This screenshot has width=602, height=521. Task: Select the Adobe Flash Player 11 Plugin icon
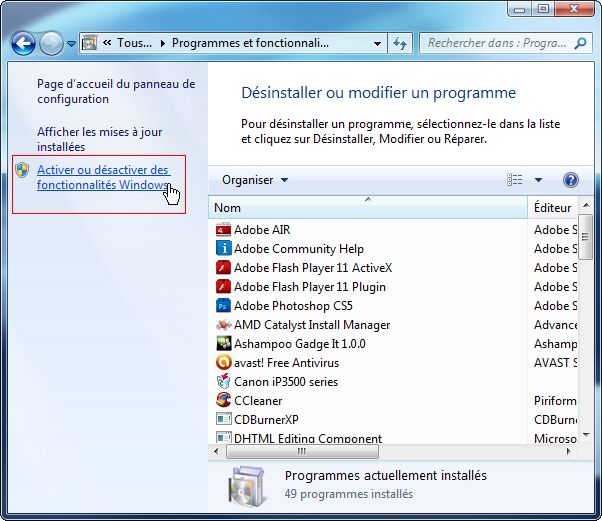click(x=223, y=286)
